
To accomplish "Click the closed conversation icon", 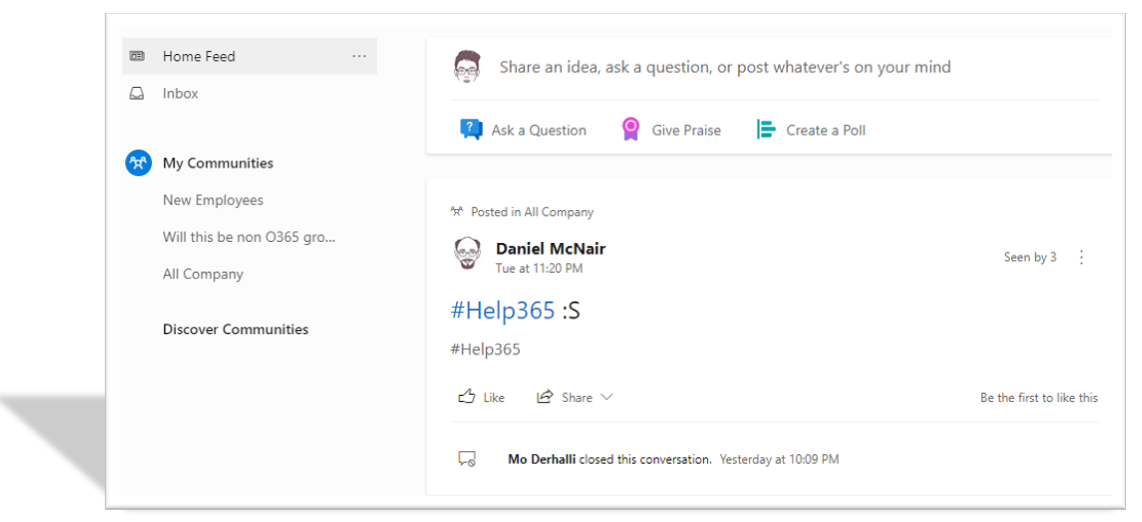I will coord(466,459).
